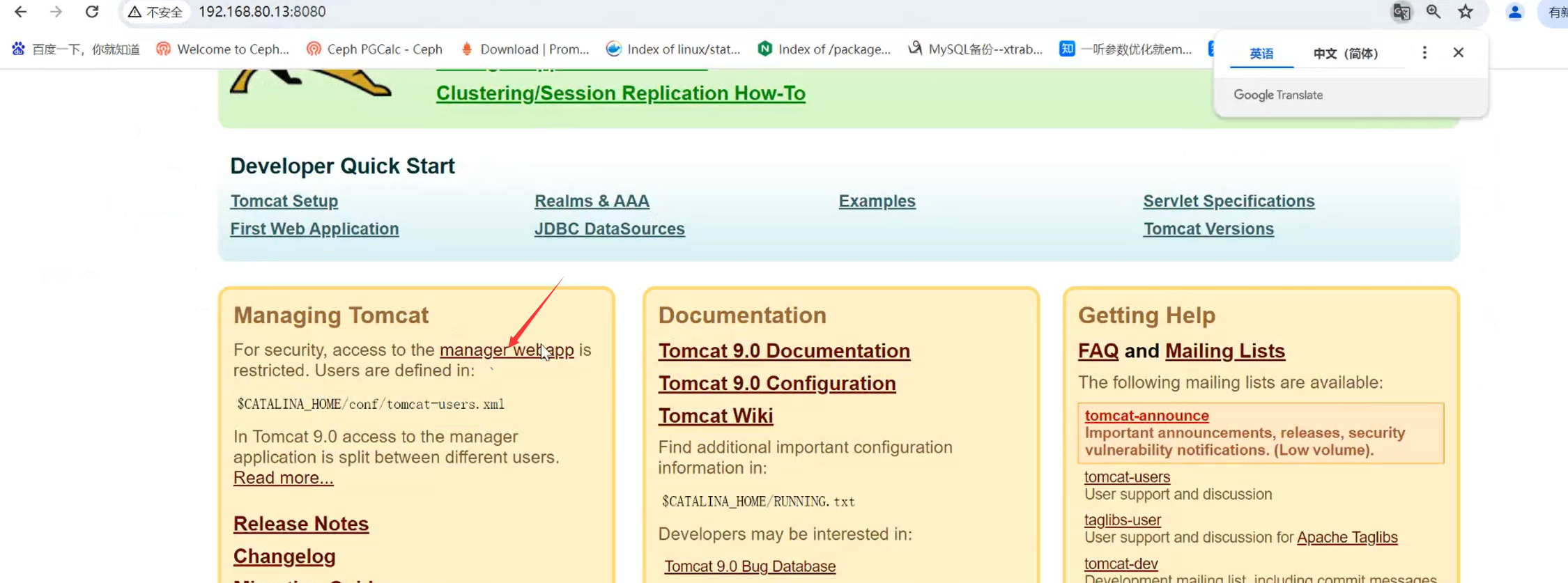The height and width of the screenshot is (583, 1568).
Task: Open the manager webapp link
Action: coord(507,350)
